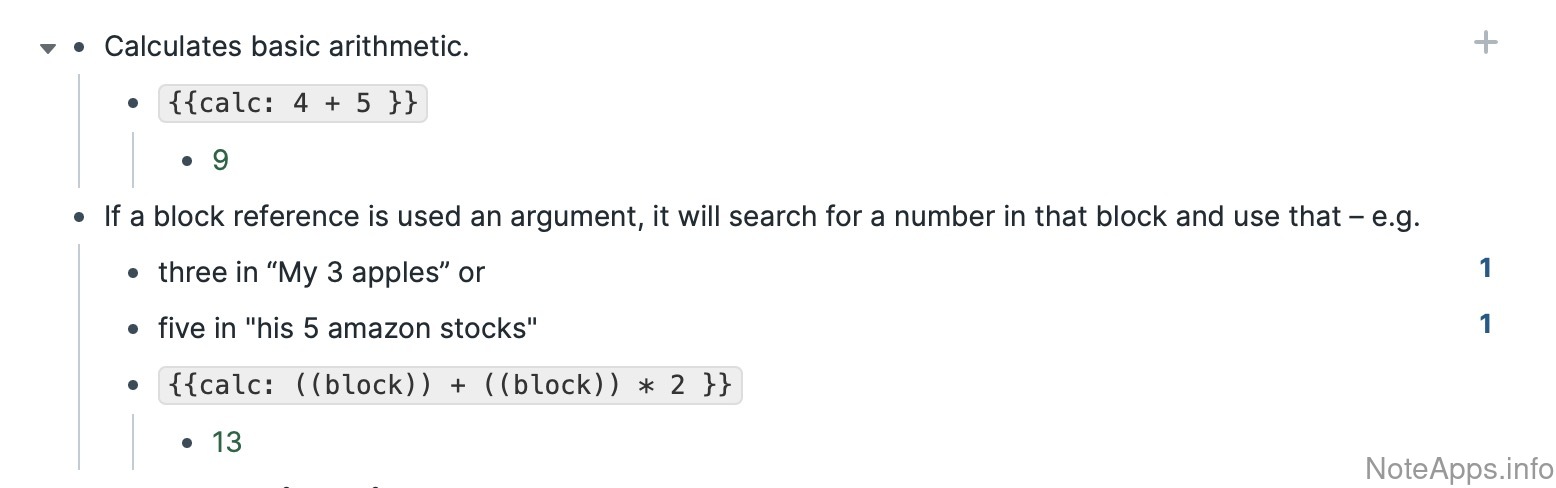Click the calculated result 13
The width and height of the screenshot is (1556, 488).
(x=227, y=442)
